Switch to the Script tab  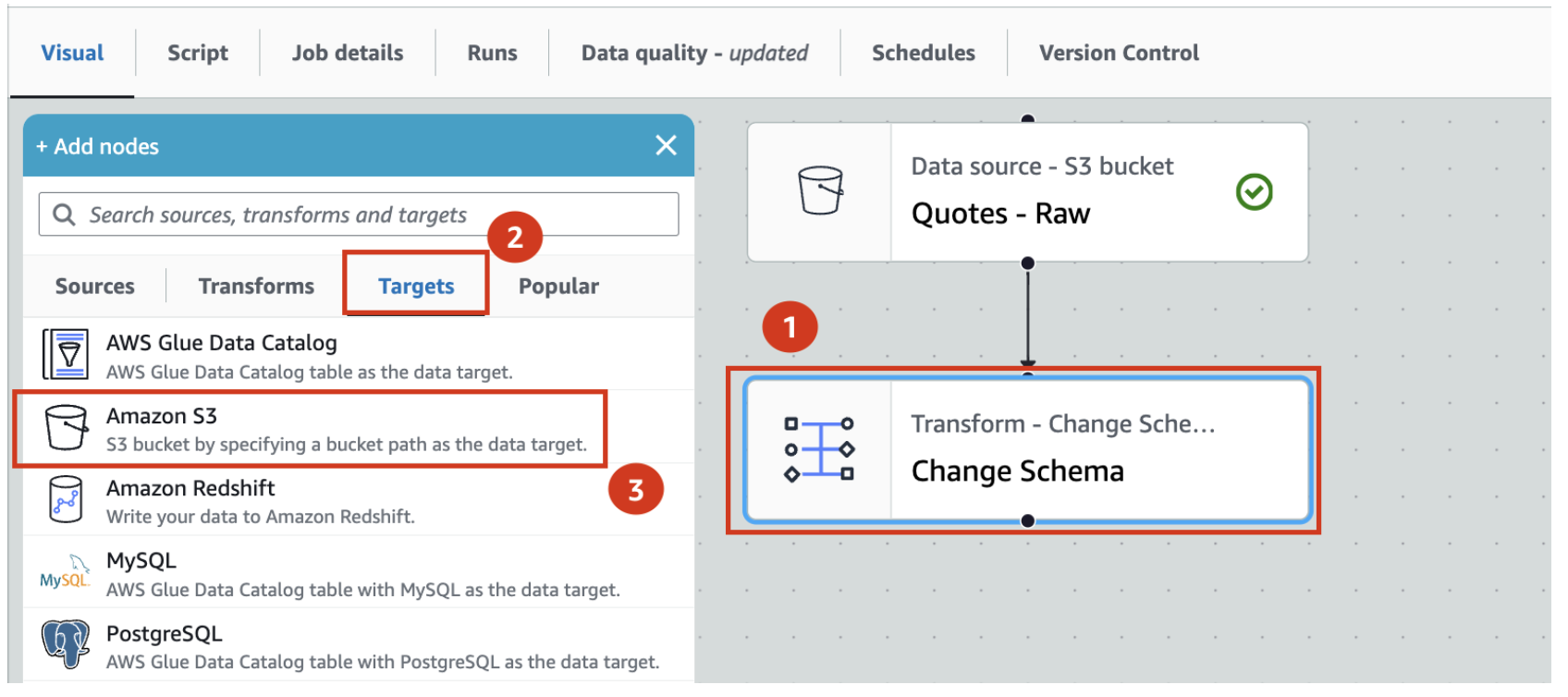[x=198, y=54]
